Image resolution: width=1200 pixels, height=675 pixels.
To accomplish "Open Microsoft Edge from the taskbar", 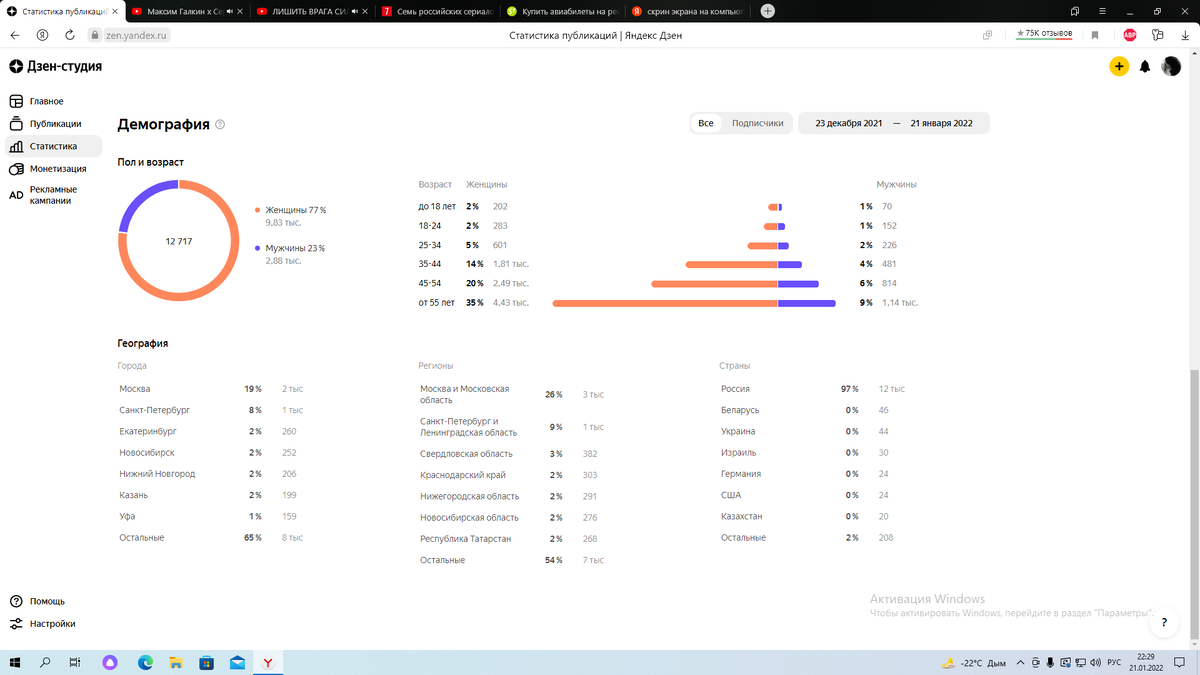I will click(145, 662).
